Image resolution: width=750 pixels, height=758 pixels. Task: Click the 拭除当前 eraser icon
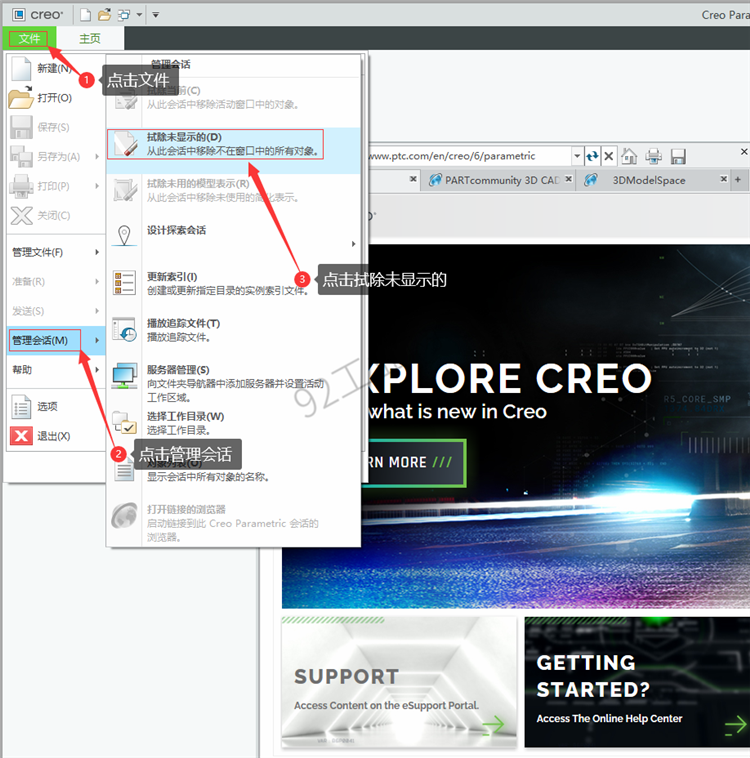pyautogui.click(x=125, y=100)
